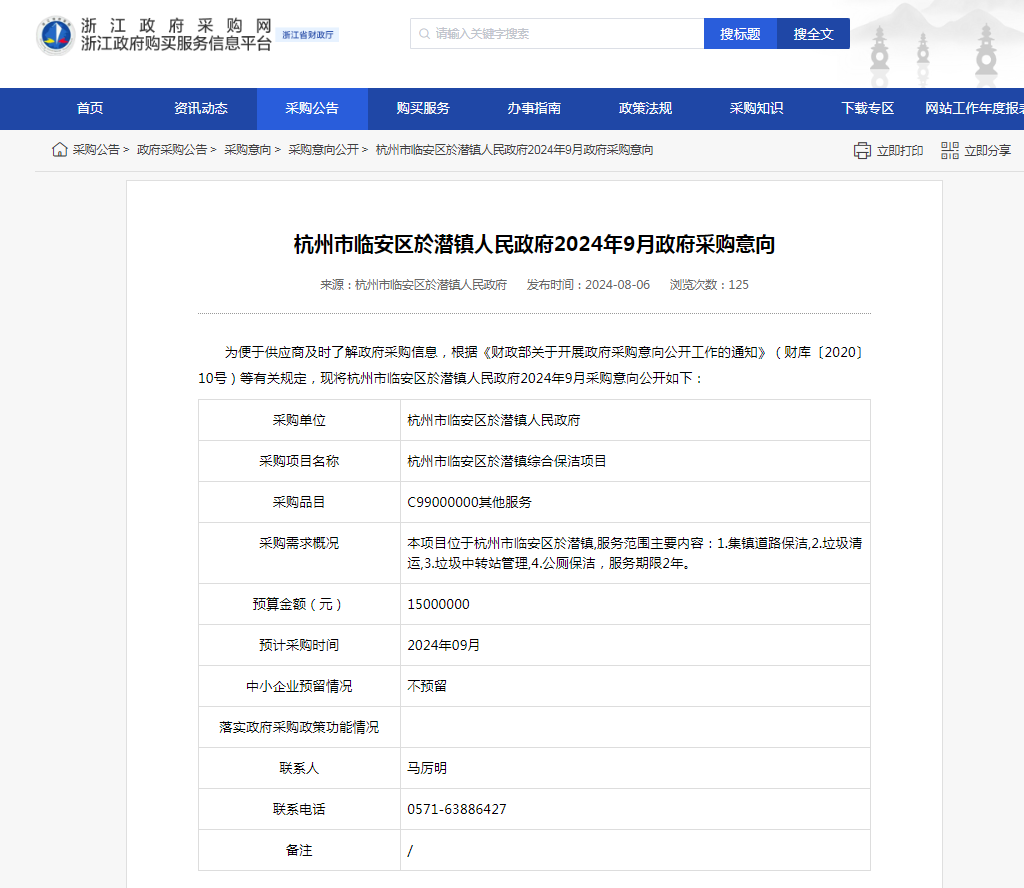Click 立即分享 to share the page
The width and height of the screenshot is (1024, 888).
click(987, 151)
